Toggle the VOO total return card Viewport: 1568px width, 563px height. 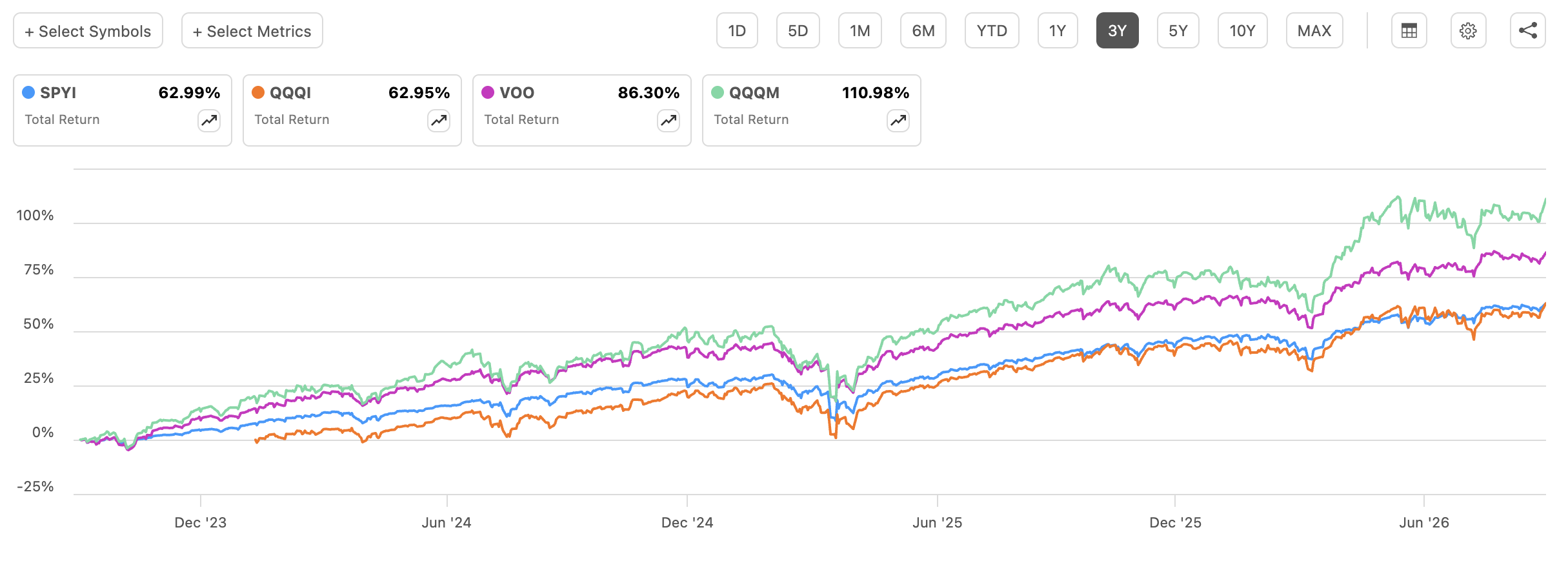click(582, 110)
